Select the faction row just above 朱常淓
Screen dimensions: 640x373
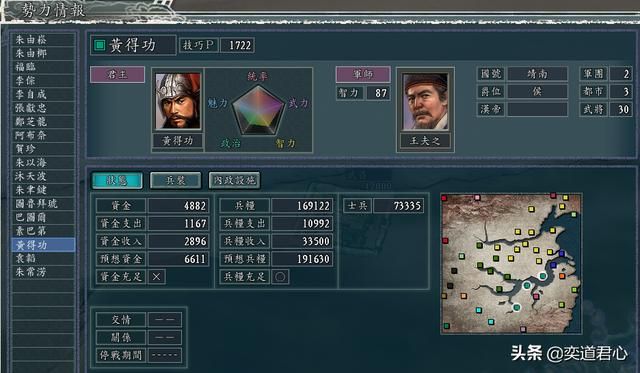coord(43,258)
